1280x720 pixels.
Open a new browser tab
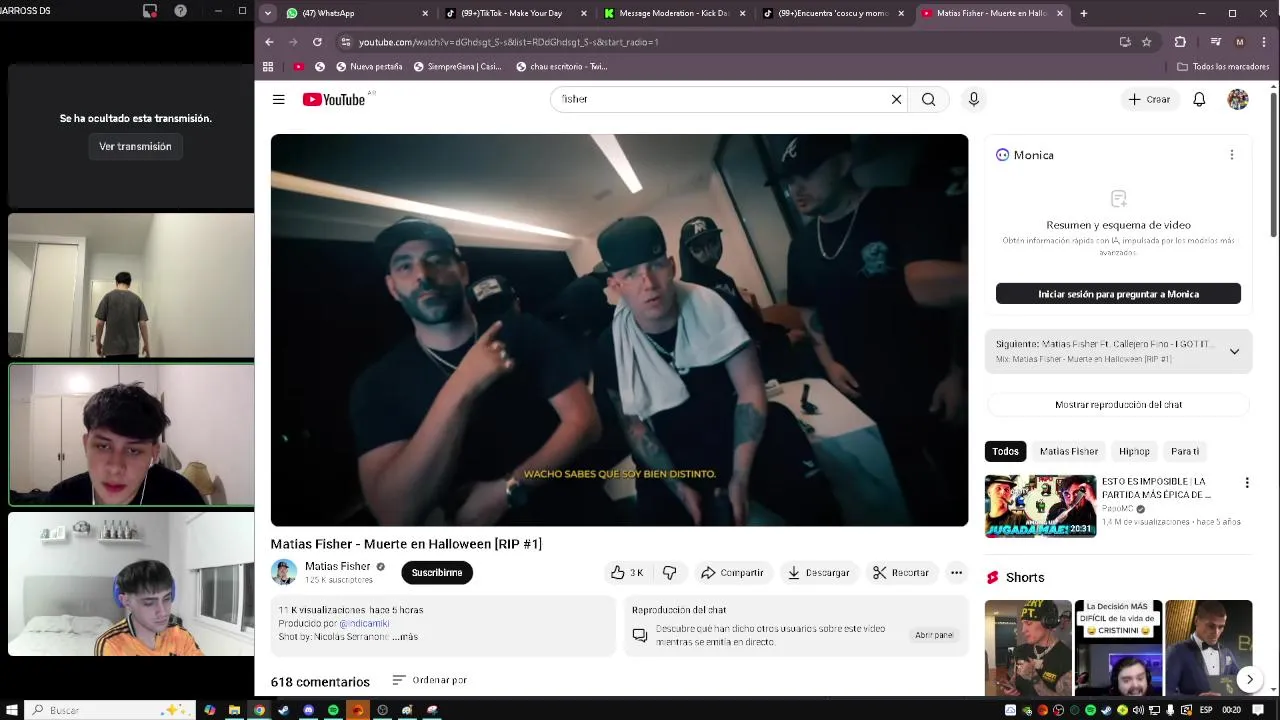coord(1083,13)
